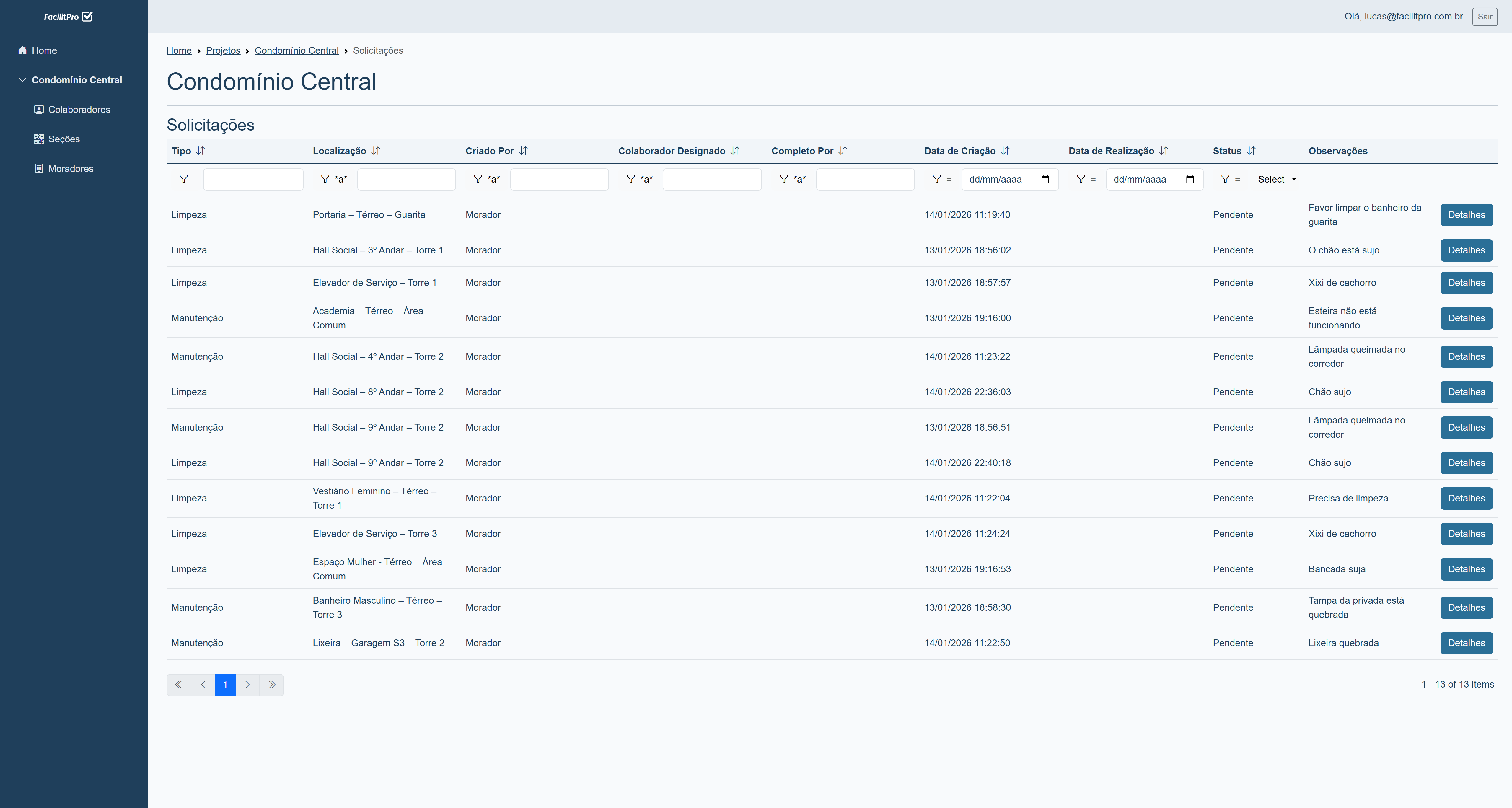Collapse the Condomínio Central sidebar section

[x=22, y=80]
